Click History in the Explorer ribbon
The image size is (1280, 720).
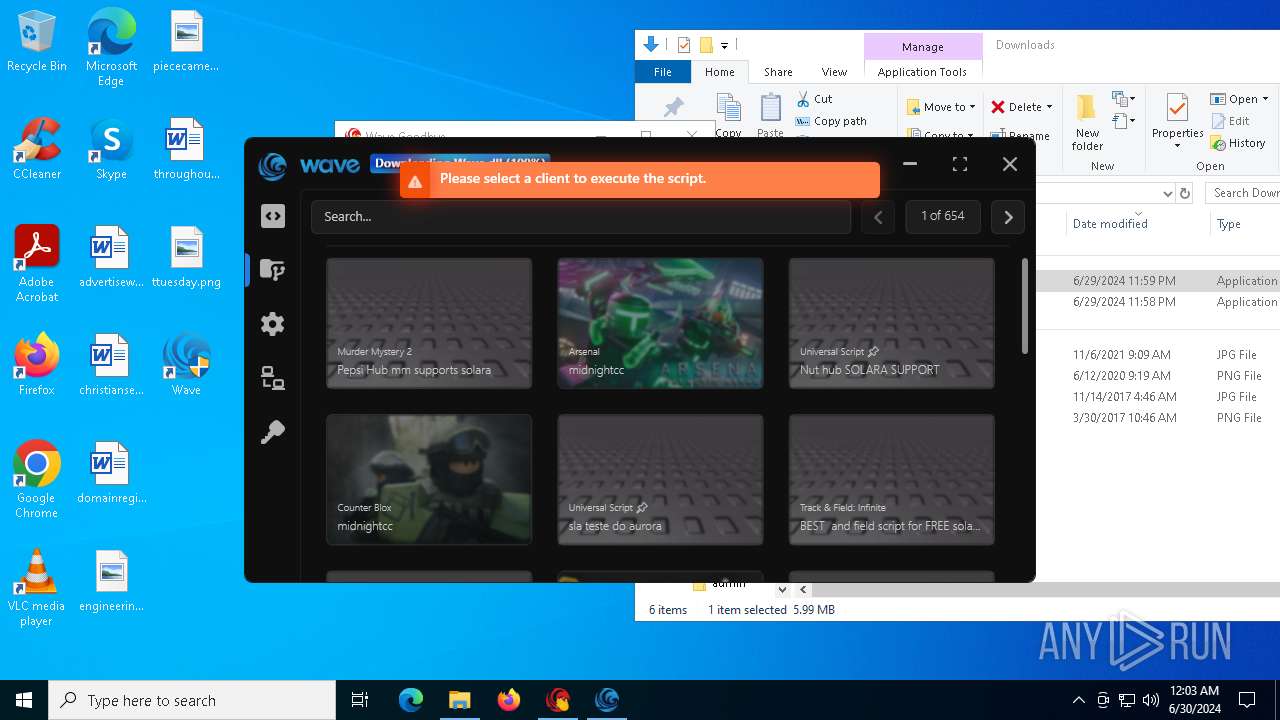[1238, 143]
